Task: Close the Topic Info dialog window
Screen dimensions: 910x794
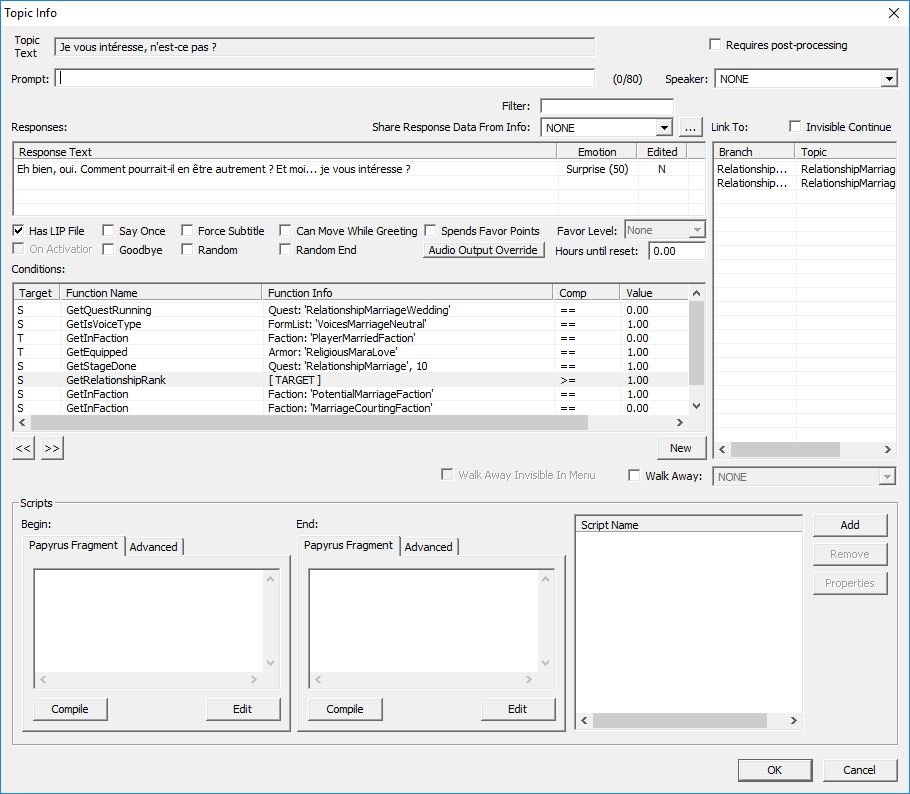Action: (x=892, y=13)
